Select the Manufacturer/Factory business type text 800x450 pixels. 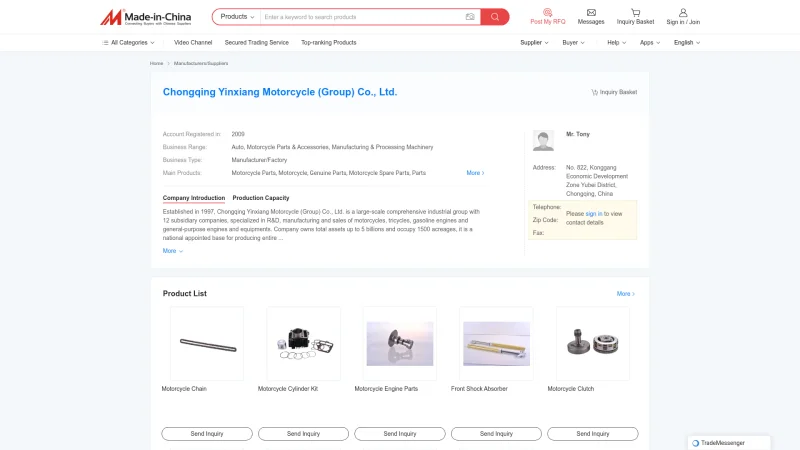[259, 160]
